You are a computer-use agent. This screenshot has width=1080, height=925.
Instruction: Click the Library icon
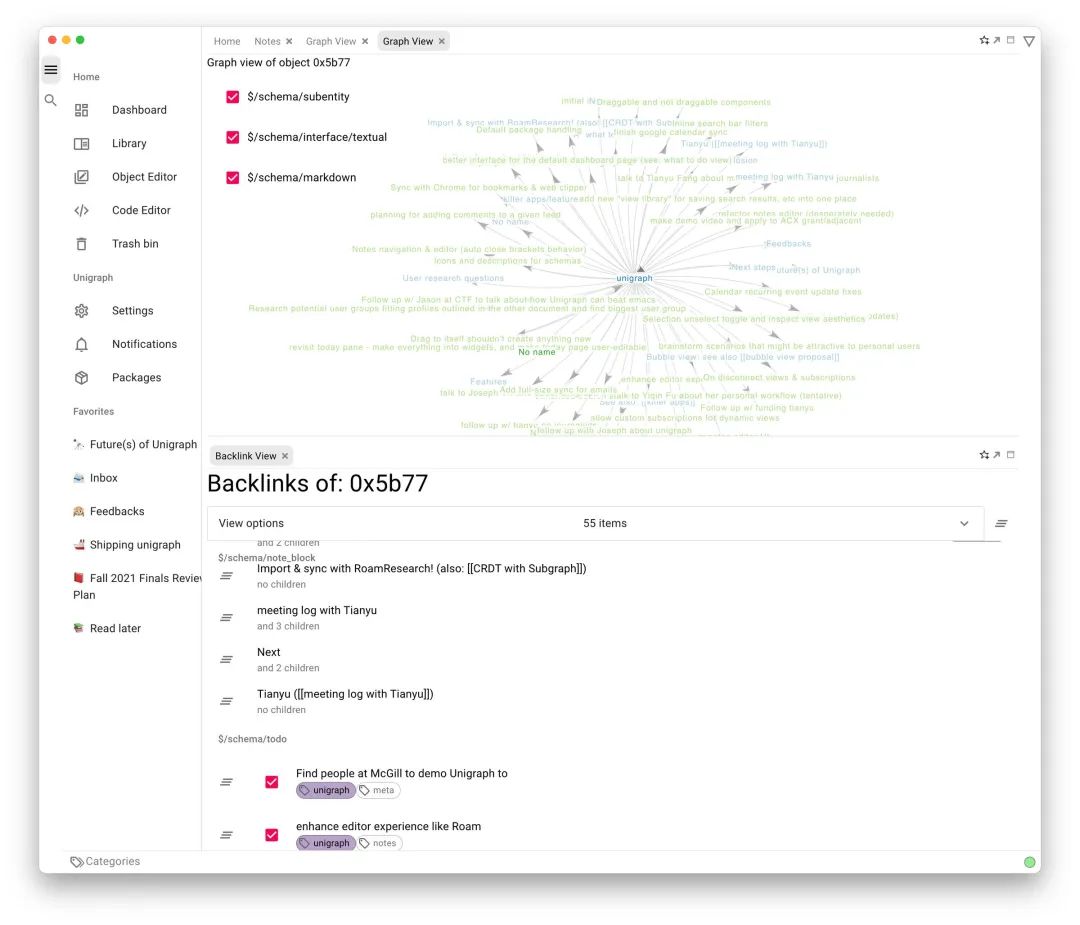81,144
